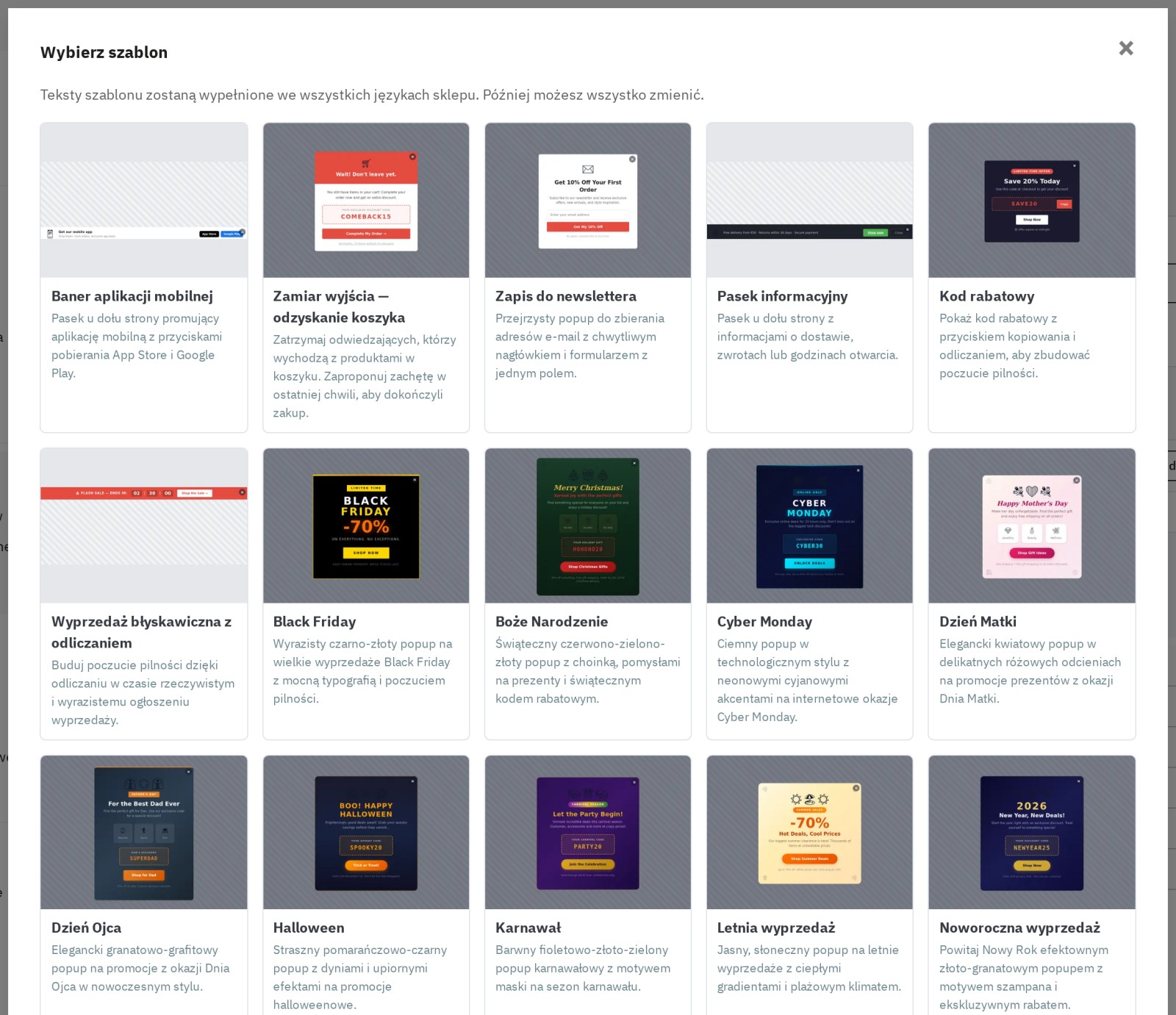Click the Wyprzedaż błyskawiczna z odliczaniem heading
The image size is (1176, 1015).
(x=142, y=632)
